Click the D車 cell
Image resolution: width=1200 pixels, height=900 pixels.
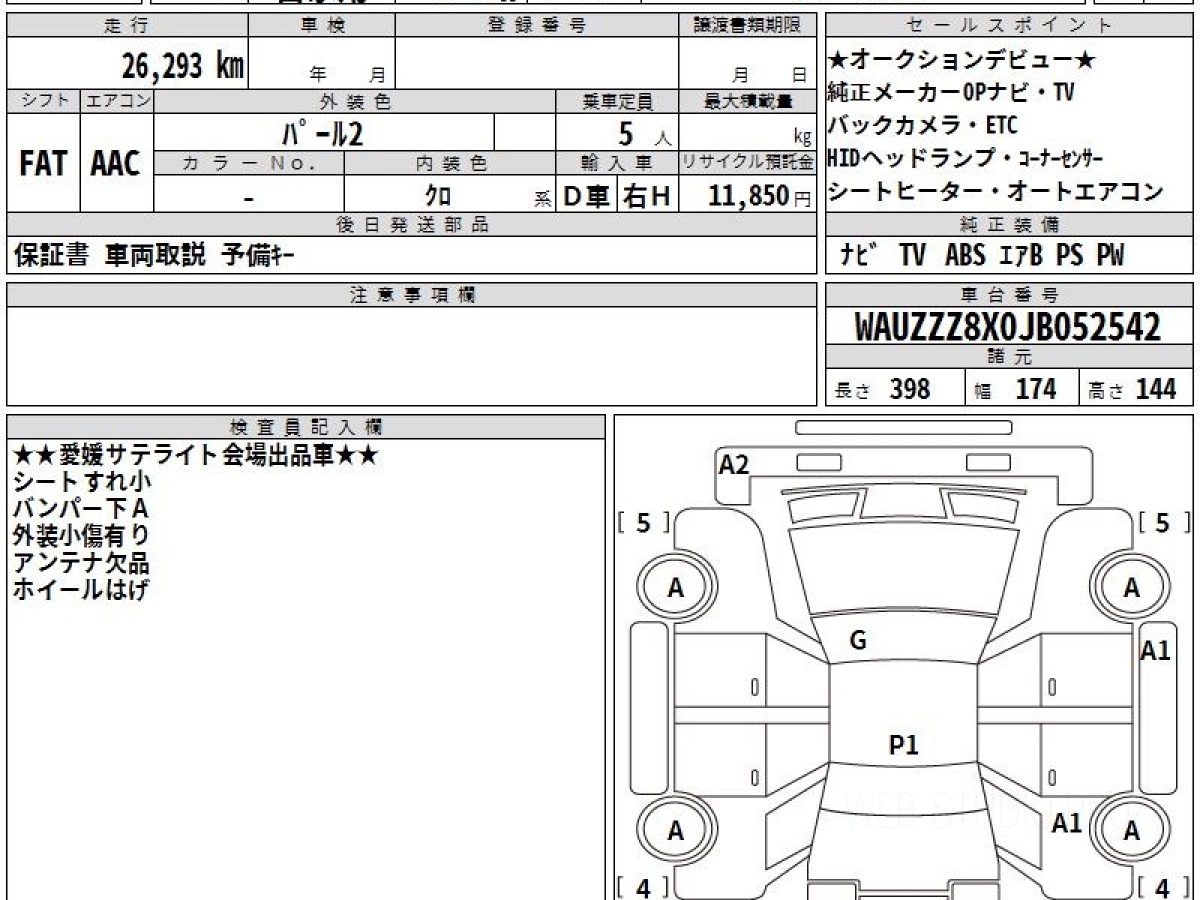pyautogui.click(x=587, y=196)
